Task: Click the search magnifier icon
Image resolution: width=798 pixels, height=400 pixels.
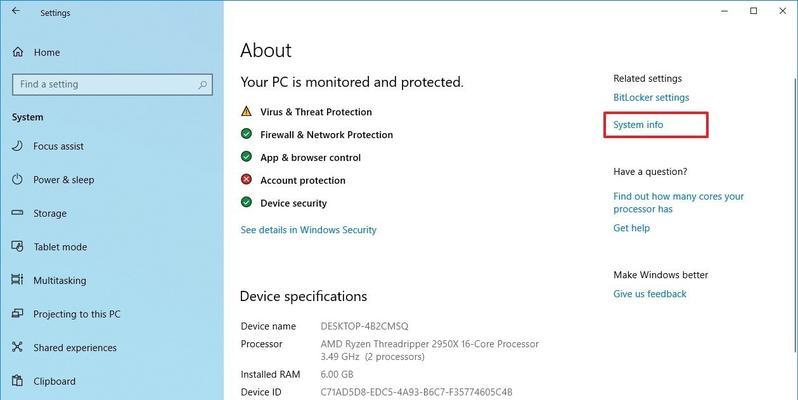Action: point(202,85)
